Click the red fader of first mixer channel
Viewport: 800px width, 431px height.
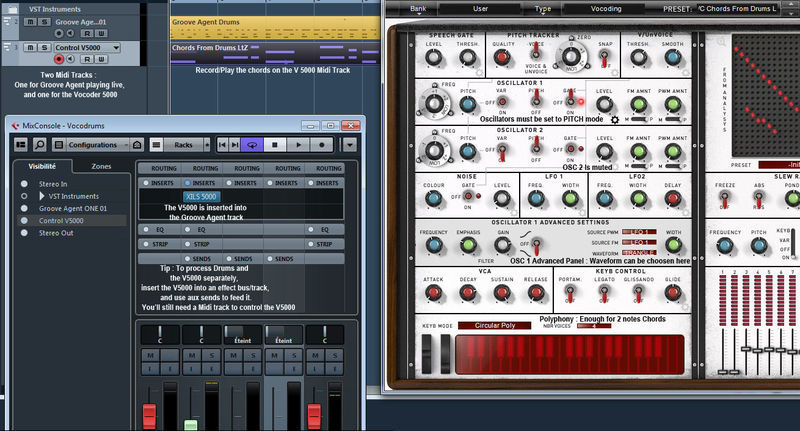[149, 416]
